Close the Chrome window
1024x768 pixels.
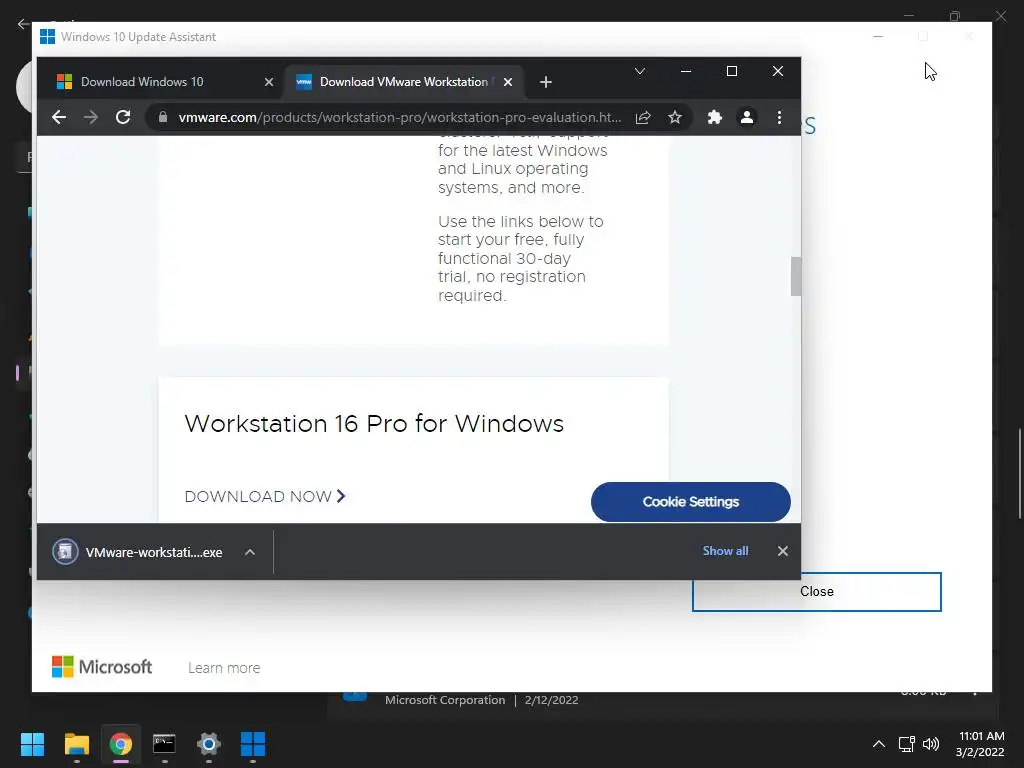[x=777, y=71]
